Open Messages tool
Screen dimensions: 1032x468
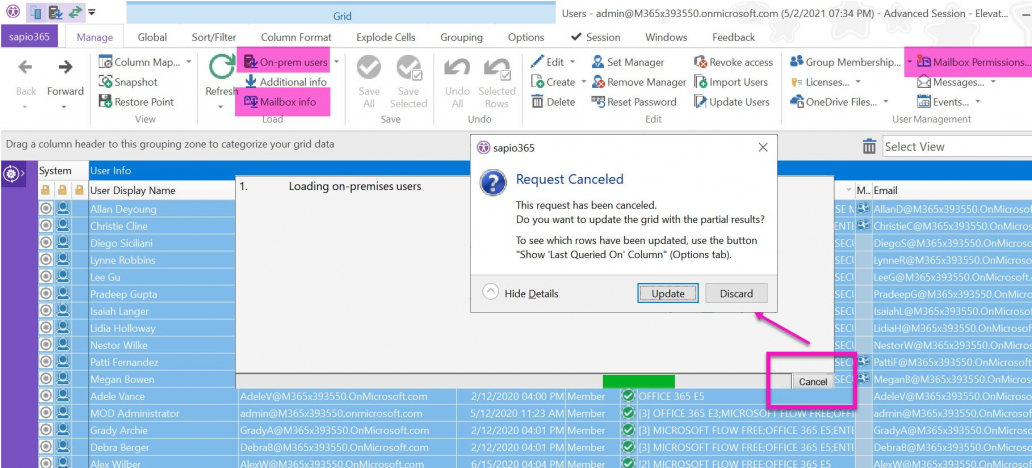point(950,82)
